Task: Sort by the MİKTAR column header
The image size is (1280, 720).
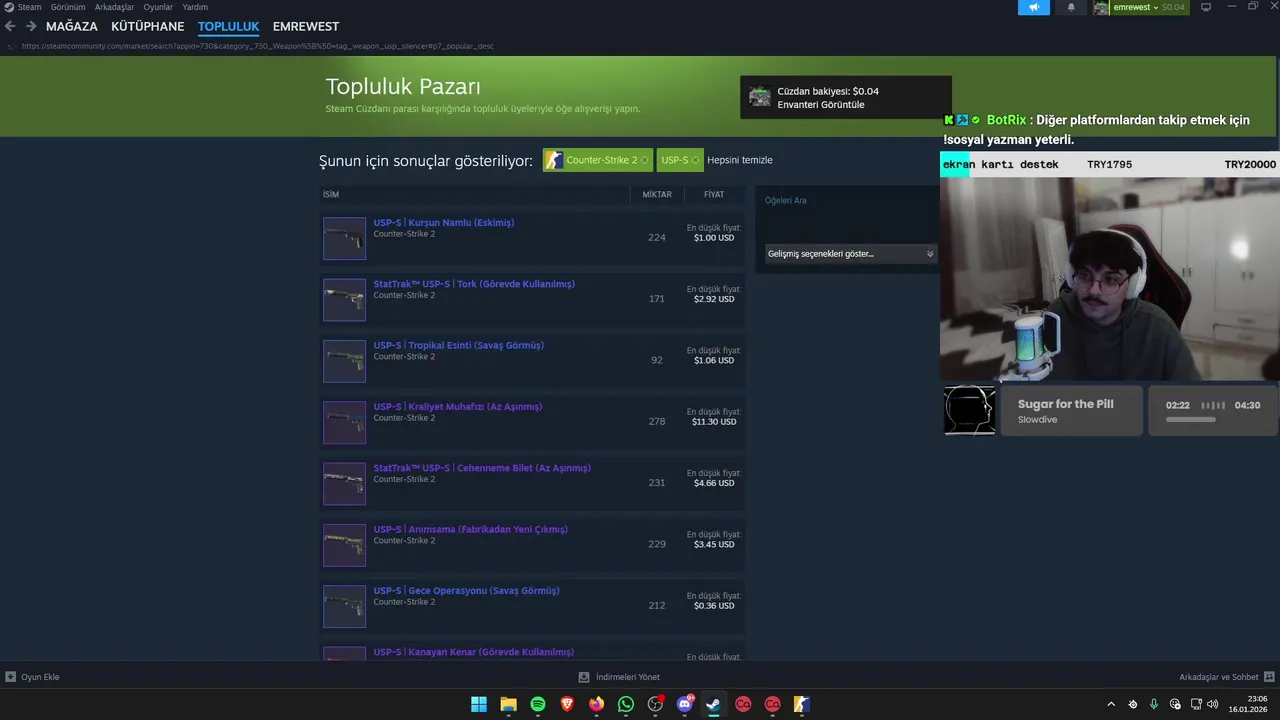Action: (x=657, y=194)
